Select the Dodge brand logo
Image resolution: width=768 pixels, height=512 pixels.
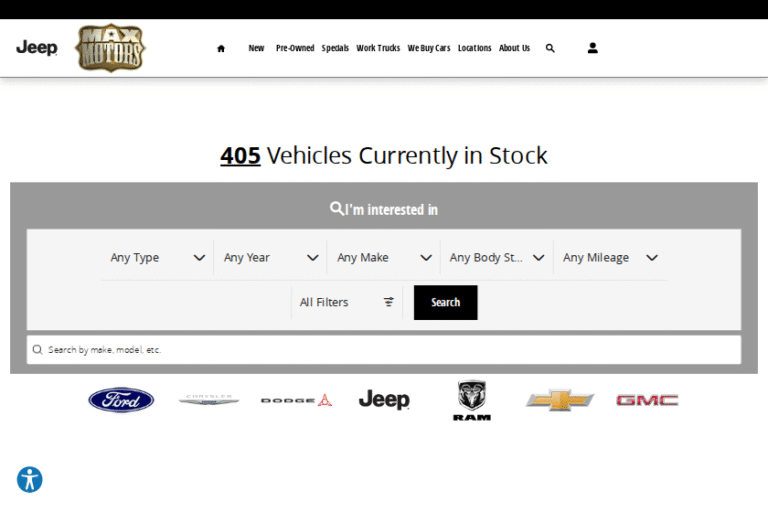(296, 400)
